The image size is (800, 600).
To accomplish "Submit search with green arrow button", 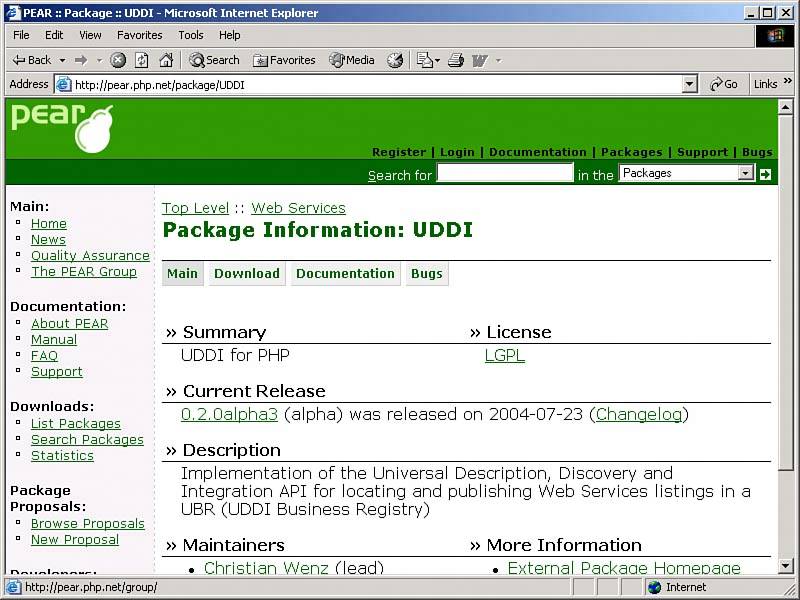I will click(x=765, y=174).
